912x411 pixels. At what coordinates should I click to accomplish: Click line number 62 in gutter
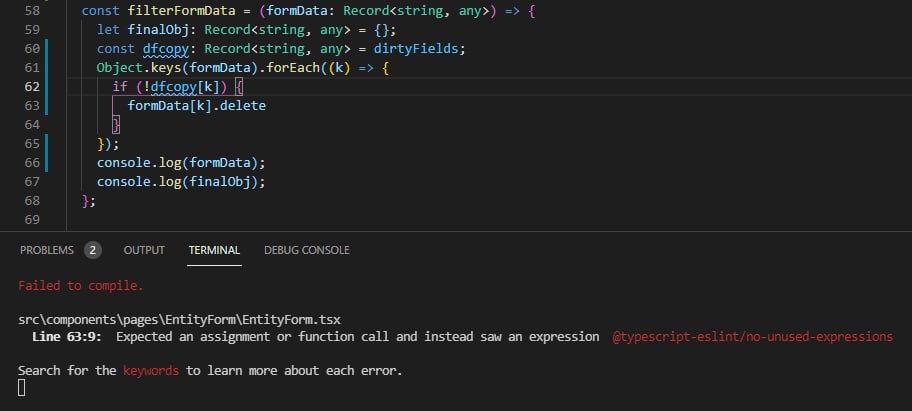point(33,87)
